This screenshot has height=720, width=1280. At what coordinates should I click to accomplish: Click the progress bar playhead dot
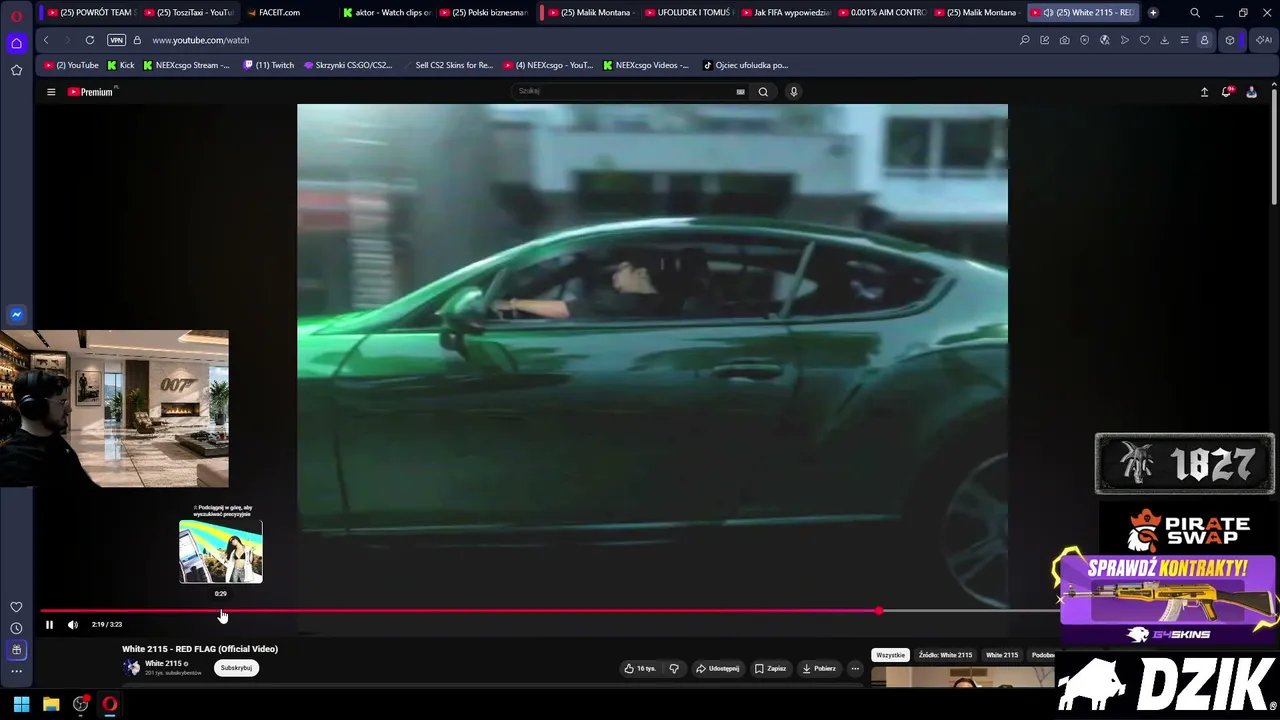click(879, 611)
